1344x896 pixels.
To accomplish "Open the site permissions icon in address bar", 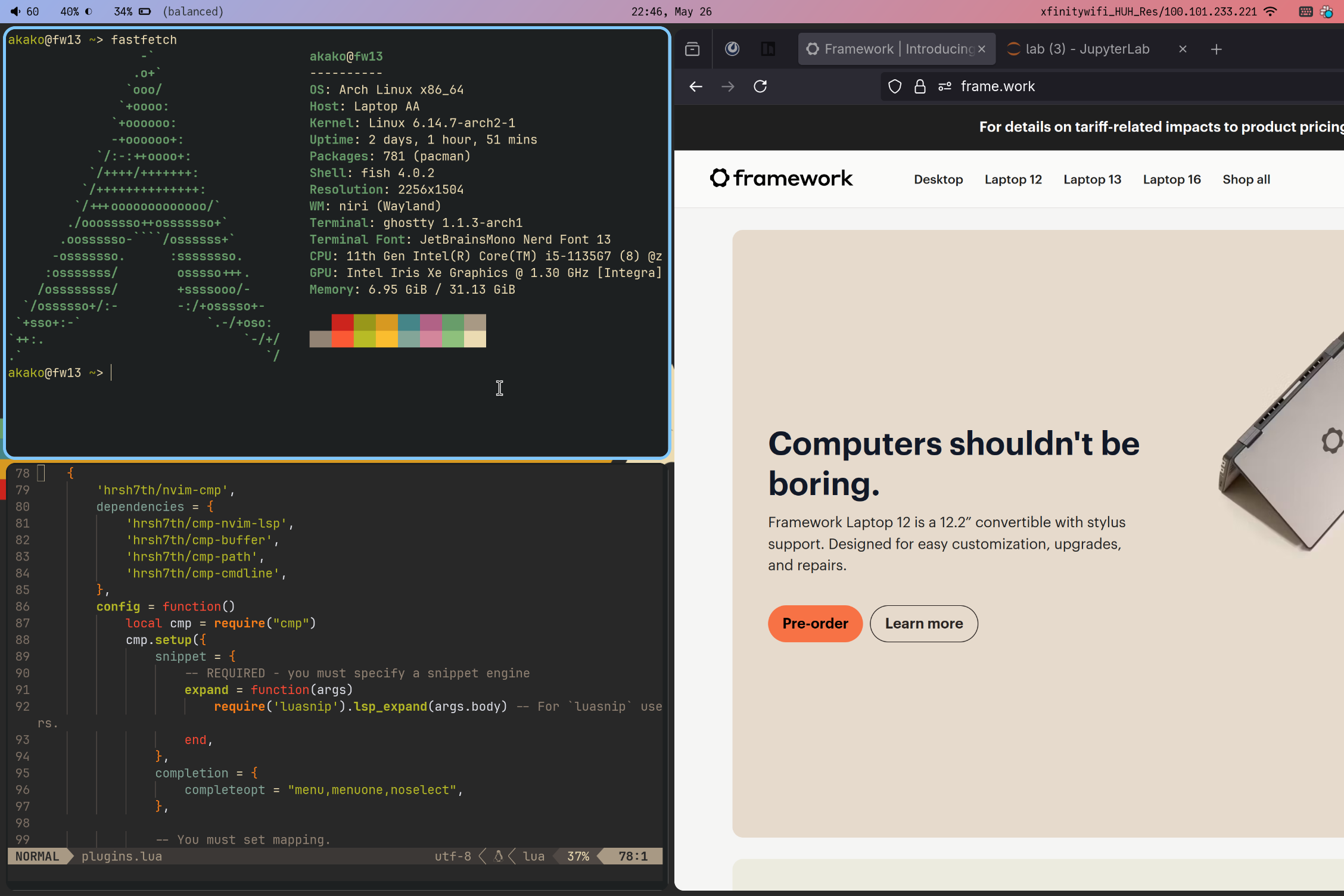I will (944, 86).
